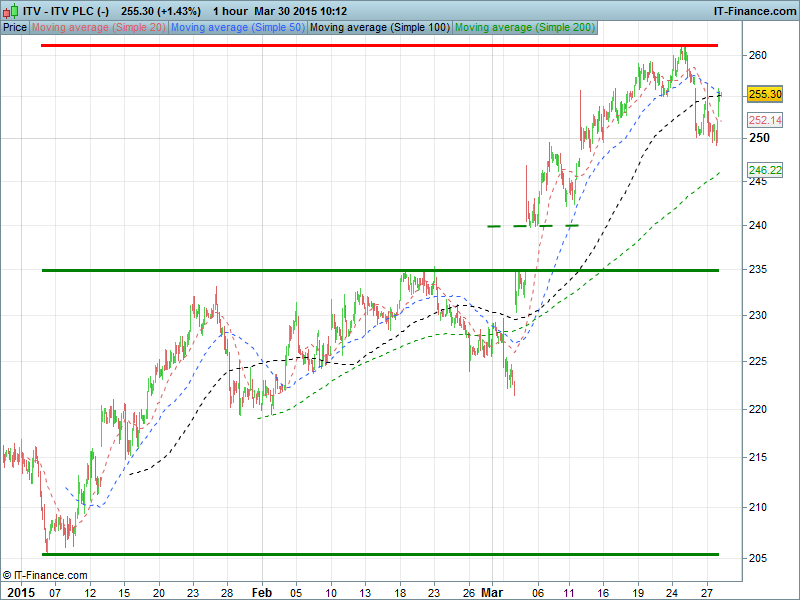
Task: Select the 252.14 moving average price tag
Action: pos(764,120)
